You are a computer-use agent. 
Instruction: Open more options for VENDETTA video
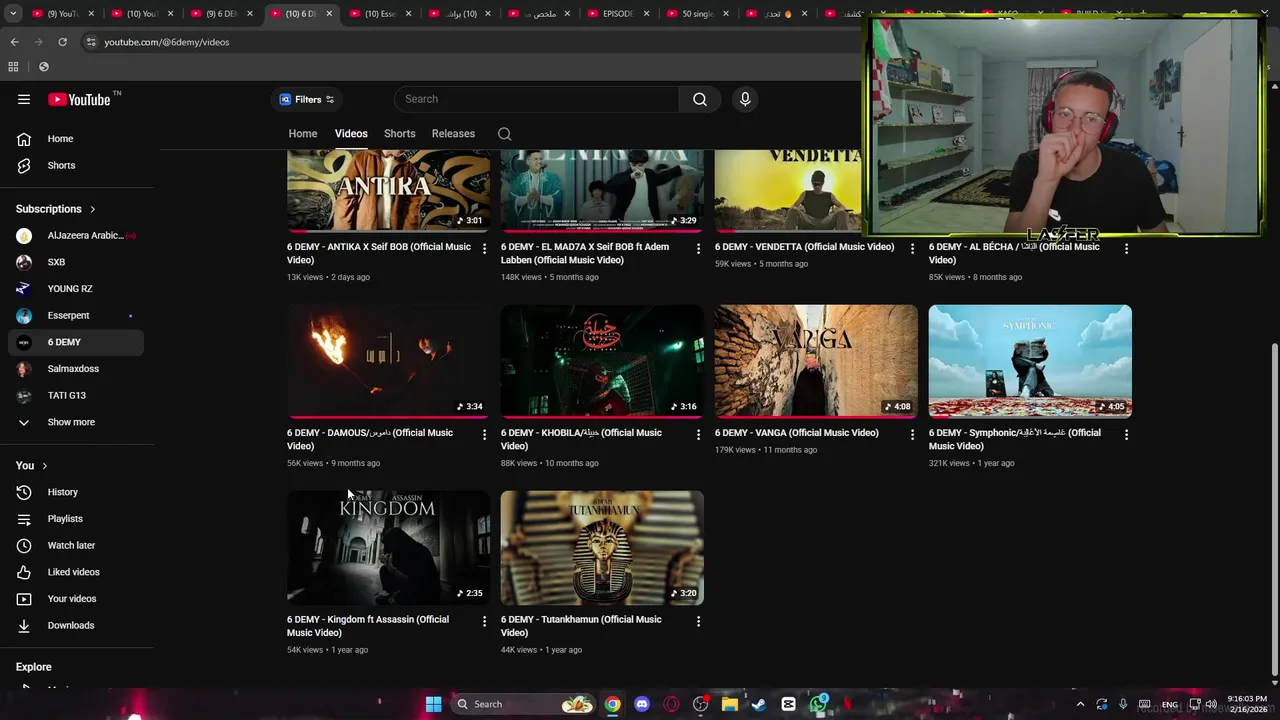pyautogui.click(x=912, y=248)
